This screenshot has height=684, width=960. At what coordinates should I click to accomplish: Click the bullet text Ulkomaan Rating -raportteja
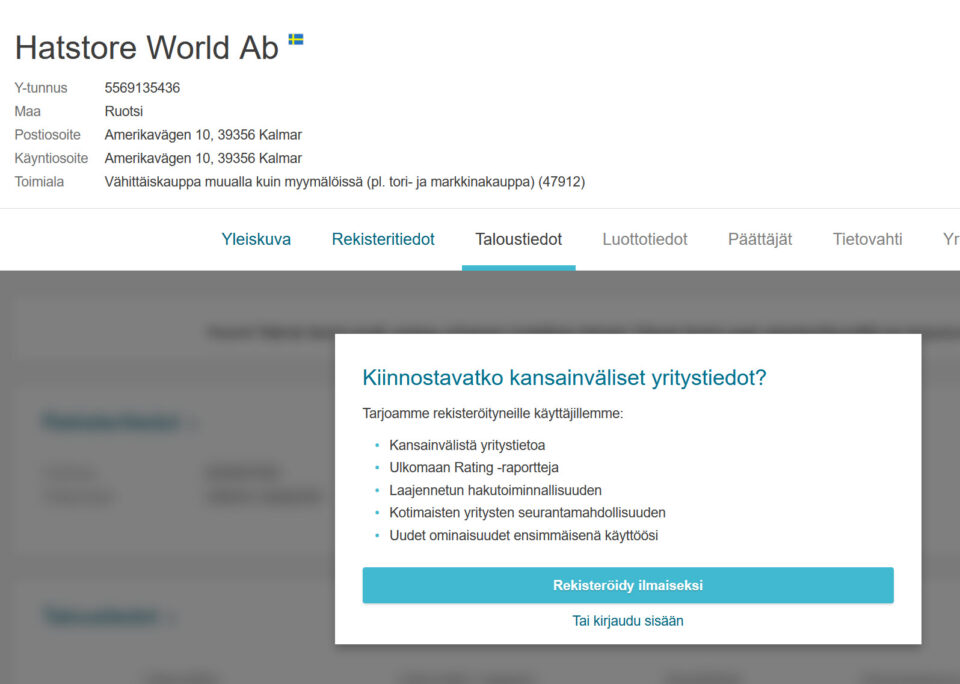tap(474, 468)
